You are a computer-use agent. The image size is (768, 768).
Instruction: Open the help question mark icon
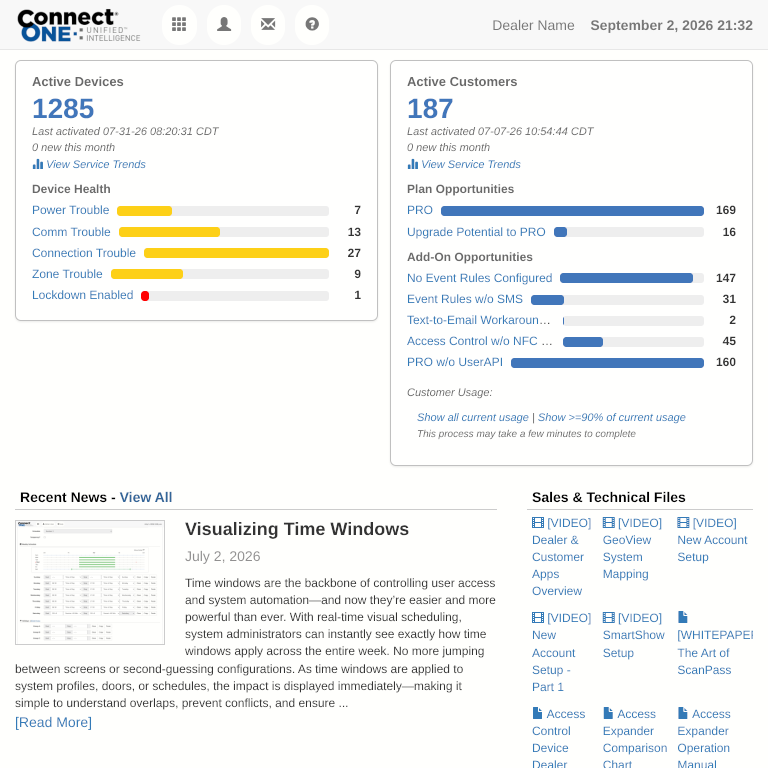click(312, 24)
